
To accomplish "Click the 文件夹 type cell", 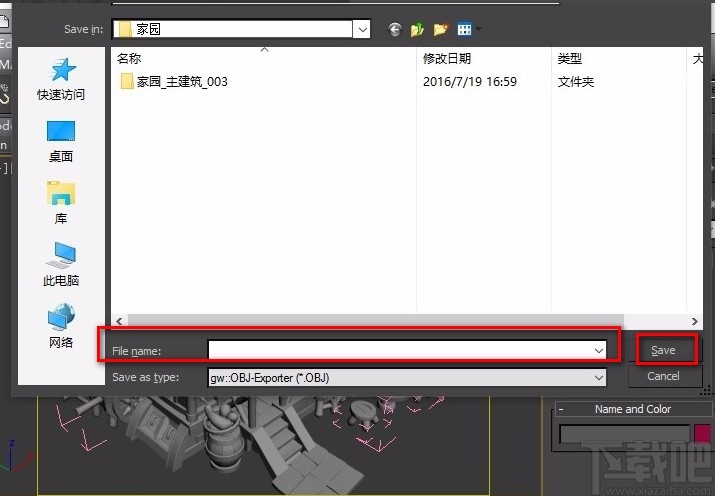I will pos(576,82).
